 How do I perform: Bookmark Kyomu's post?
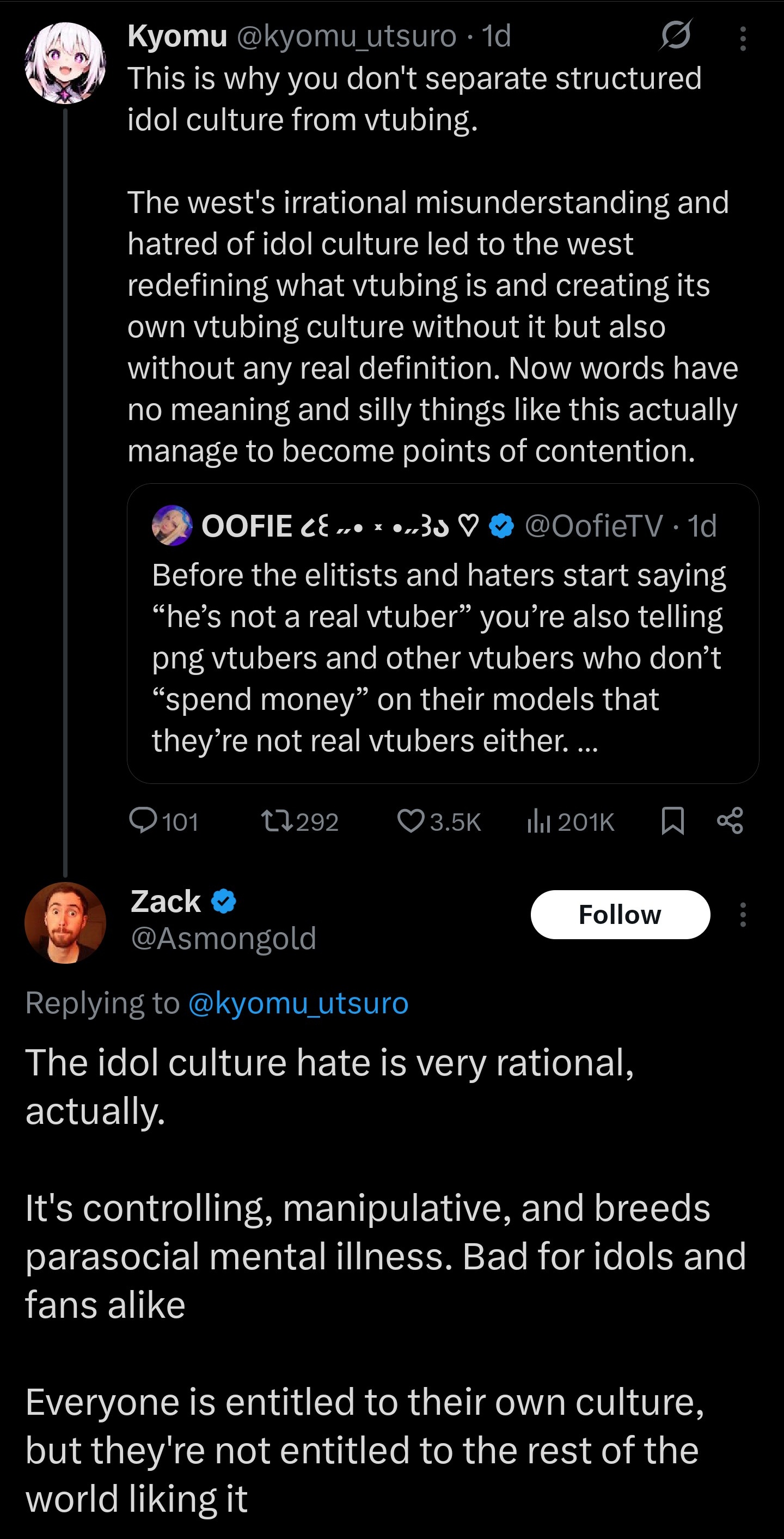coord(673,820)
